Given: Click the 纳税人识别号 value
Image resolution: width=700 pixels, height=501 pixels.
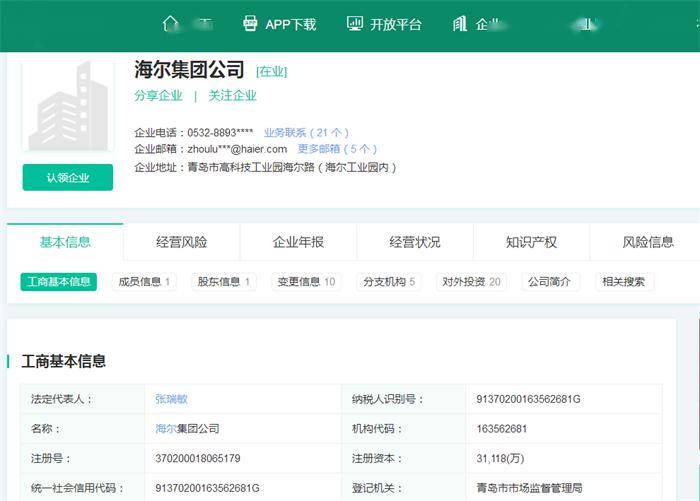Looking at the screenshot, I should tap(529, 399).
